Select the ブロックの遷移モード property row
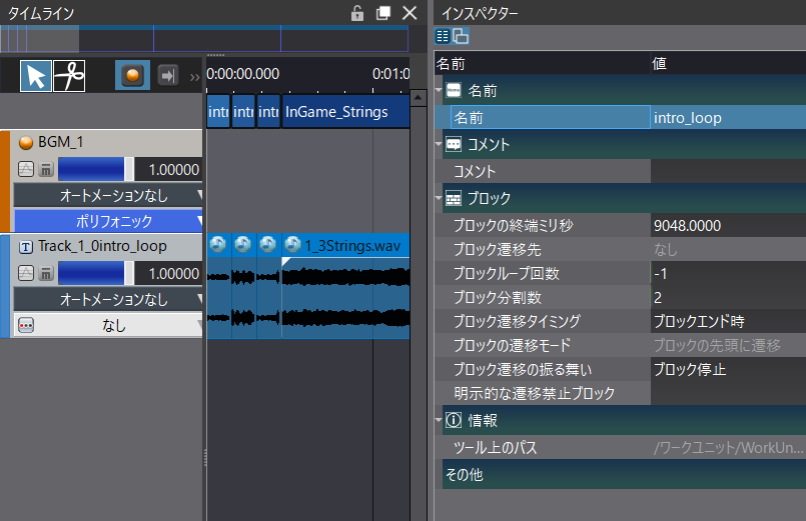 pyautogui.click(x=620, y=345)
